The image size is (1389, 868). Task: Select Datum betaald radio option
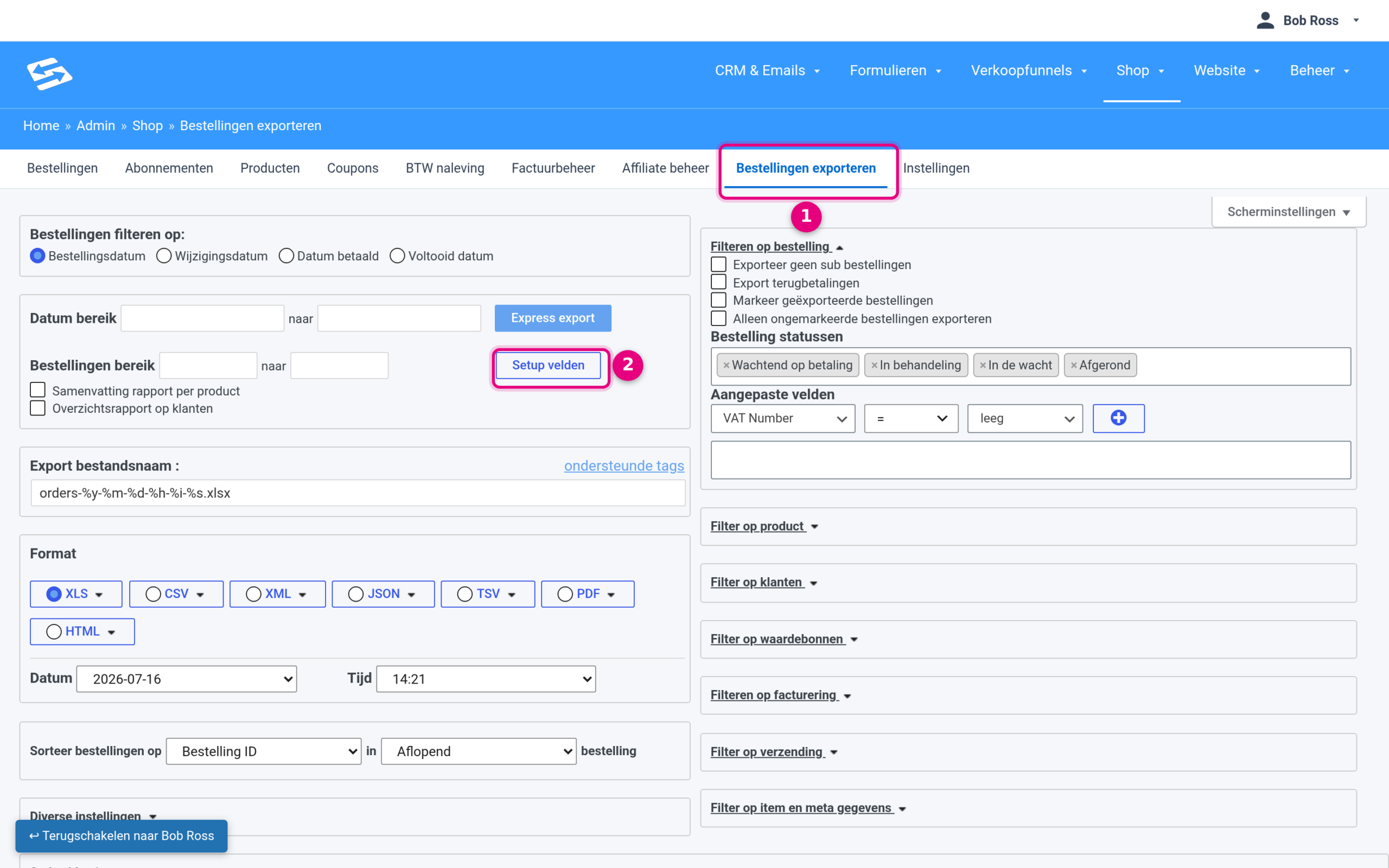[286, 256]
